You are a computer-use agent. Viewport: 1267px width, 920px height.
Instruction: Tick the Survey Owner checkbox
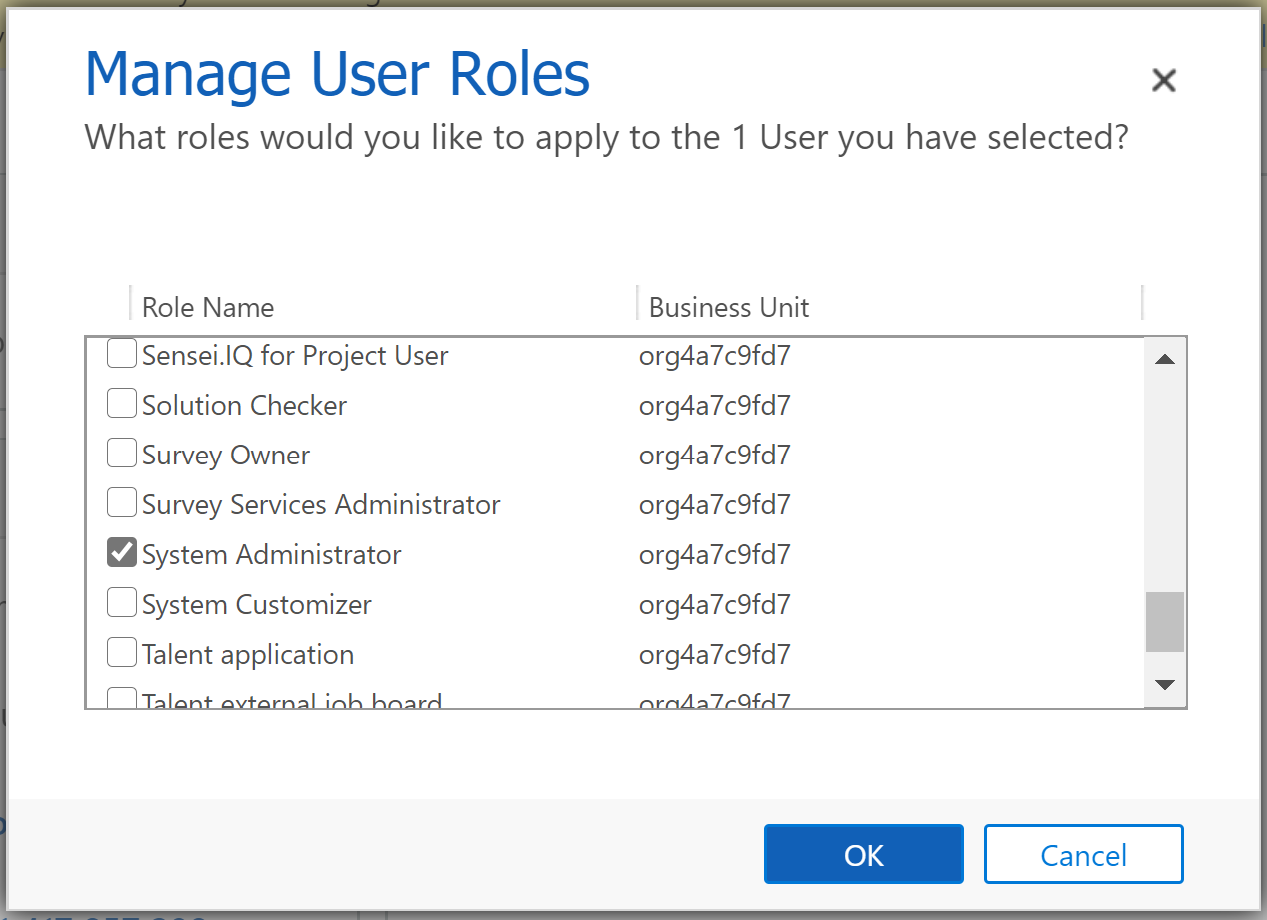[x=122, y=454]
